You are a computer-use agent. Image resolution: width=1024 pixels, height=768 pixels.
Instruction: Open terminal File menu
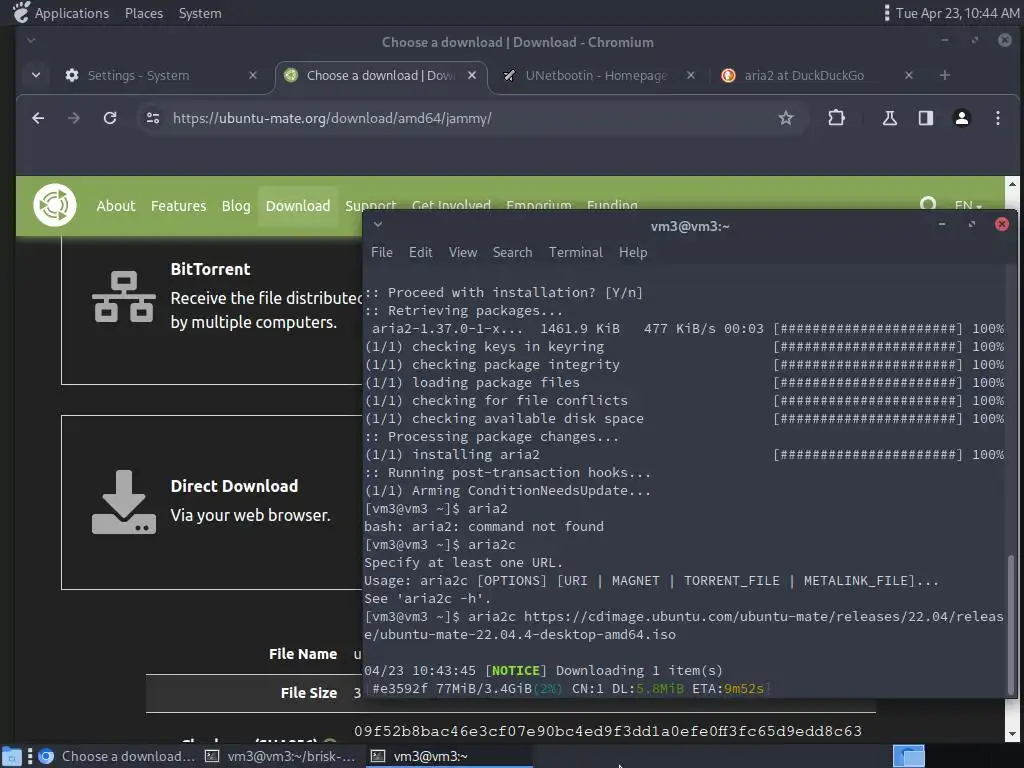[381, 253]
